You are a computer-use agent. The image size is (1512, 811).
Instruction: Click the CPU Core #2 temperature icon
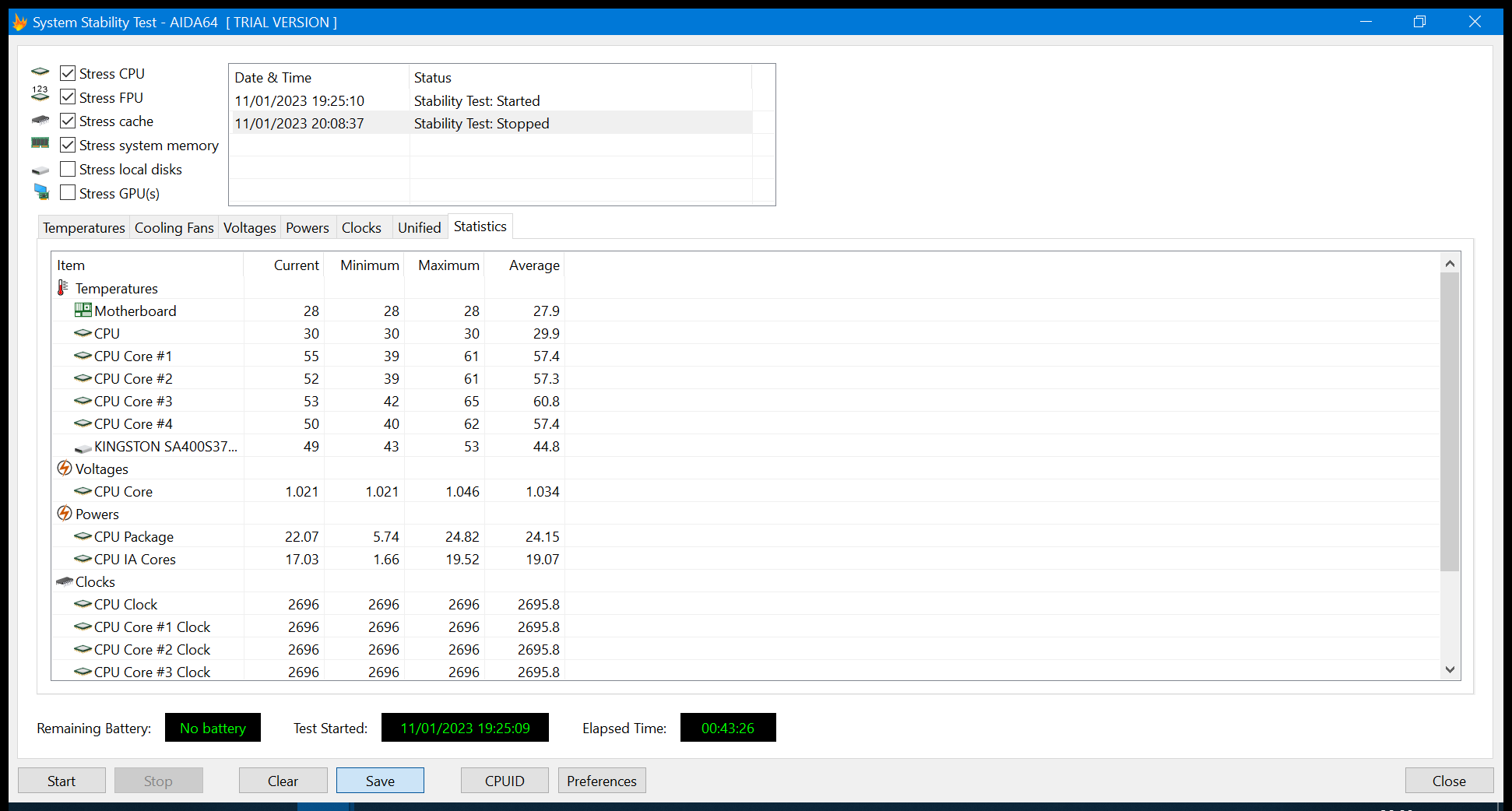click(x=83, y=378)
